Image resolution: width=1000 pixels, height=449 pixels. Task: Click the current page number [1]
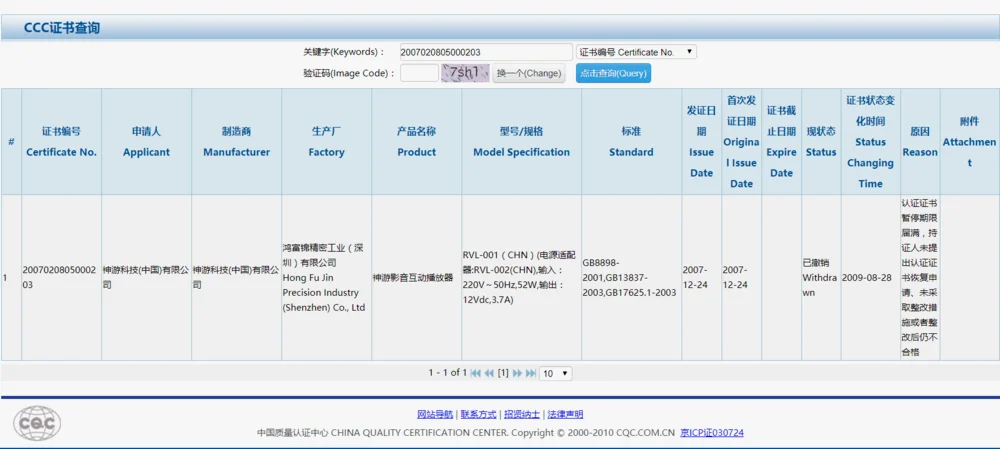tap(503, 373)
